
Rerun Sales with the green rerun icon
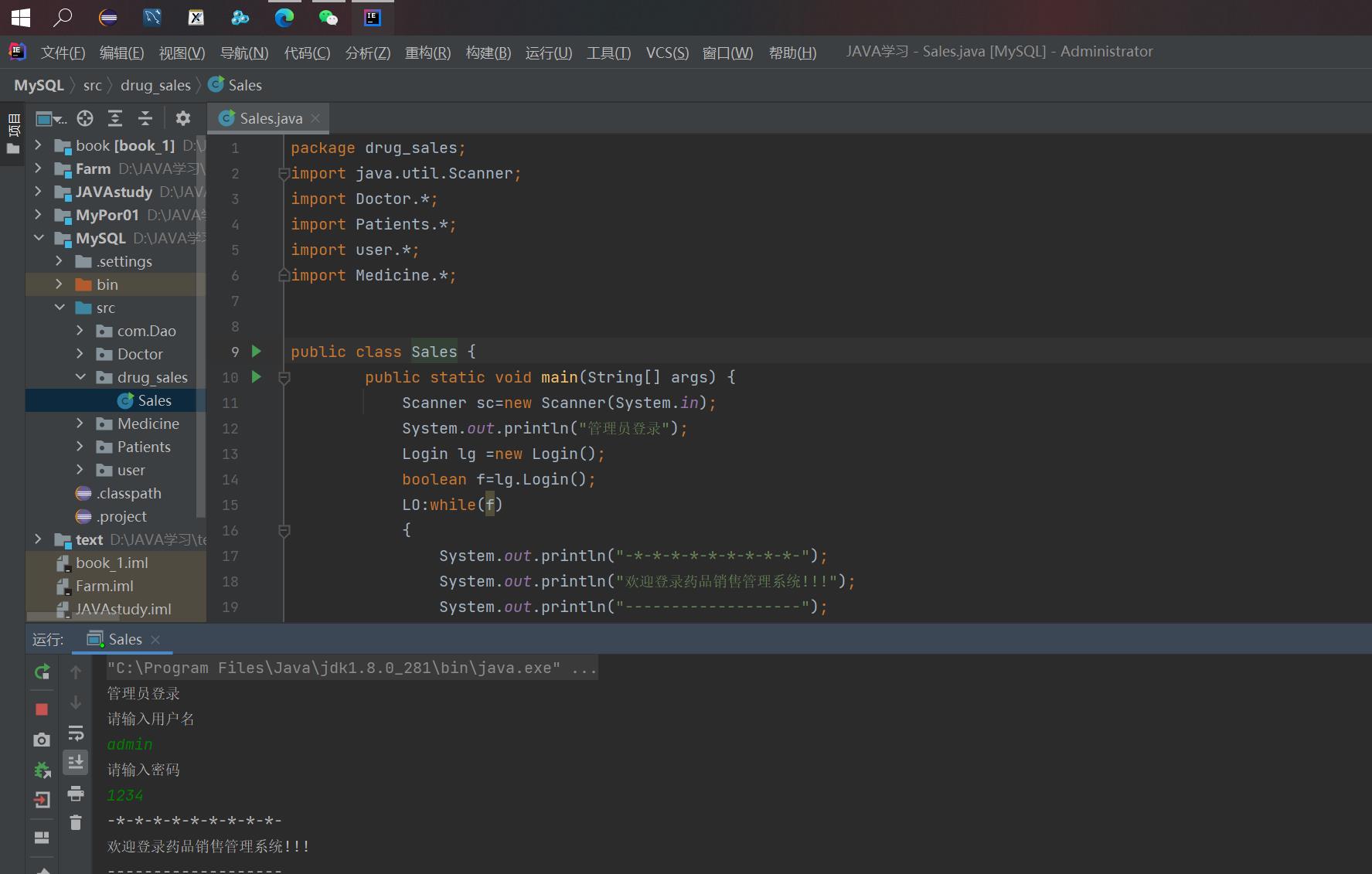[42, 672]
